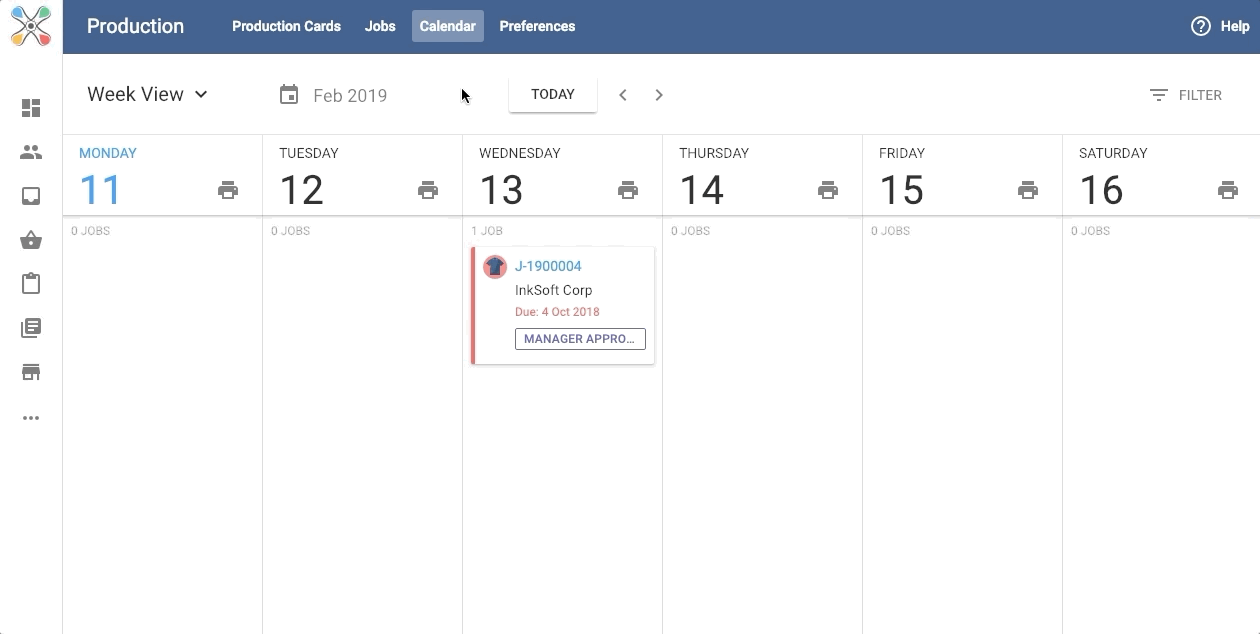Image resolution: width=1260 pixels, height=634 pixels.
Task: Open the Dashboard from the sidebar
Action: (x=31, y=108)
